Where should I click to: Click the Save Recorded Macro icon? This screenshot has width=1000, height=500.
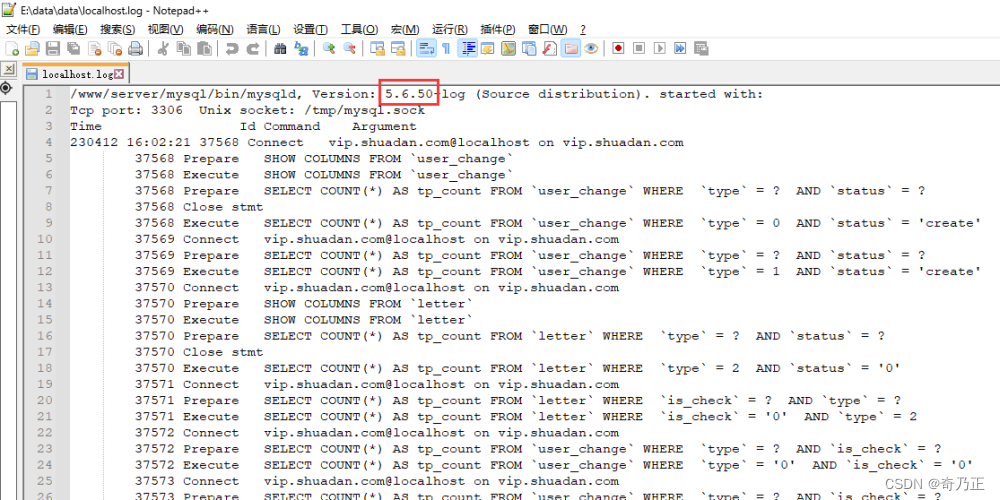(702, 48)
